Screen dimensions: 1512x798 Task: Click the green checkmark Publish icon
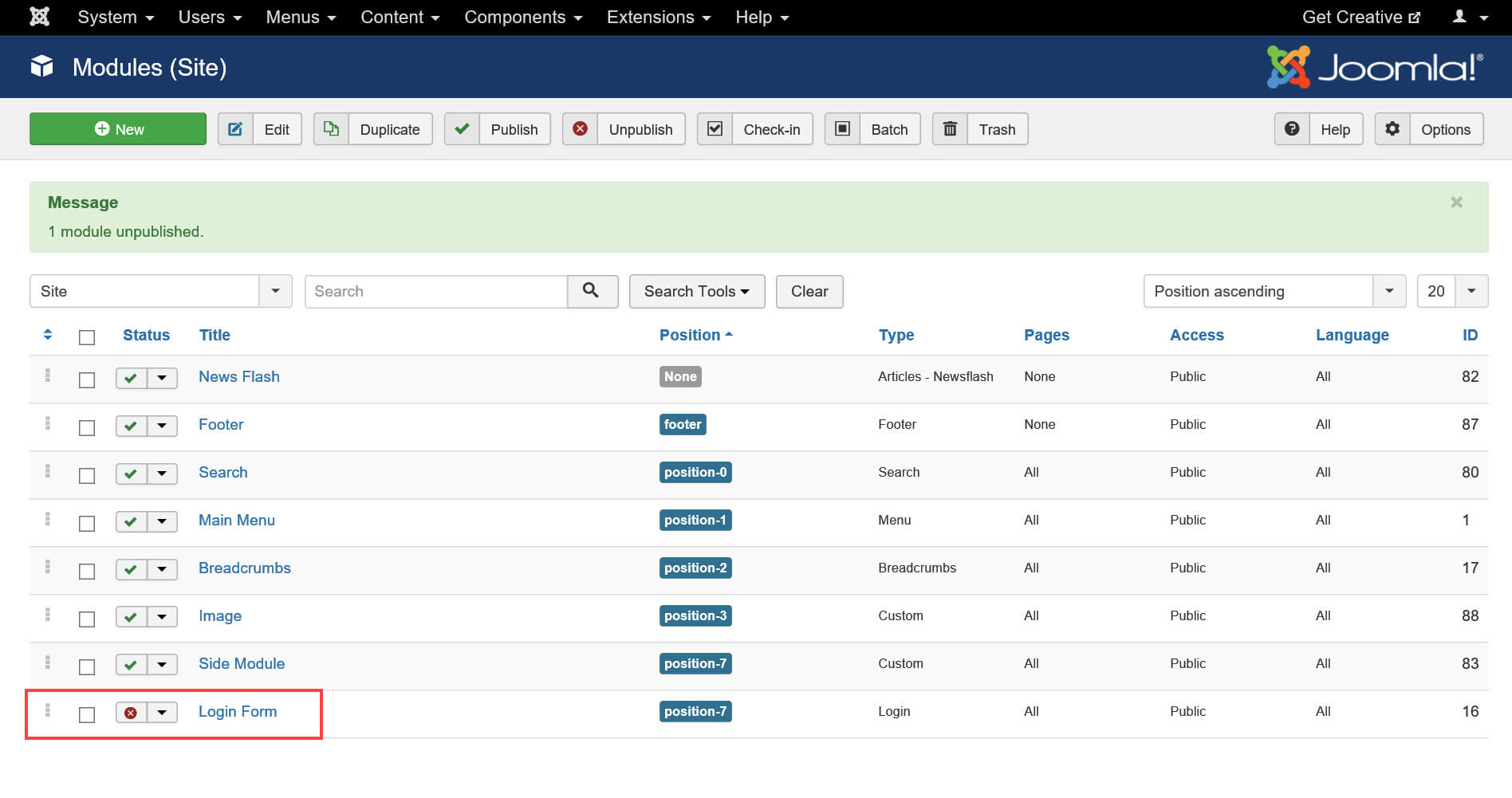(x=462, y=129)
